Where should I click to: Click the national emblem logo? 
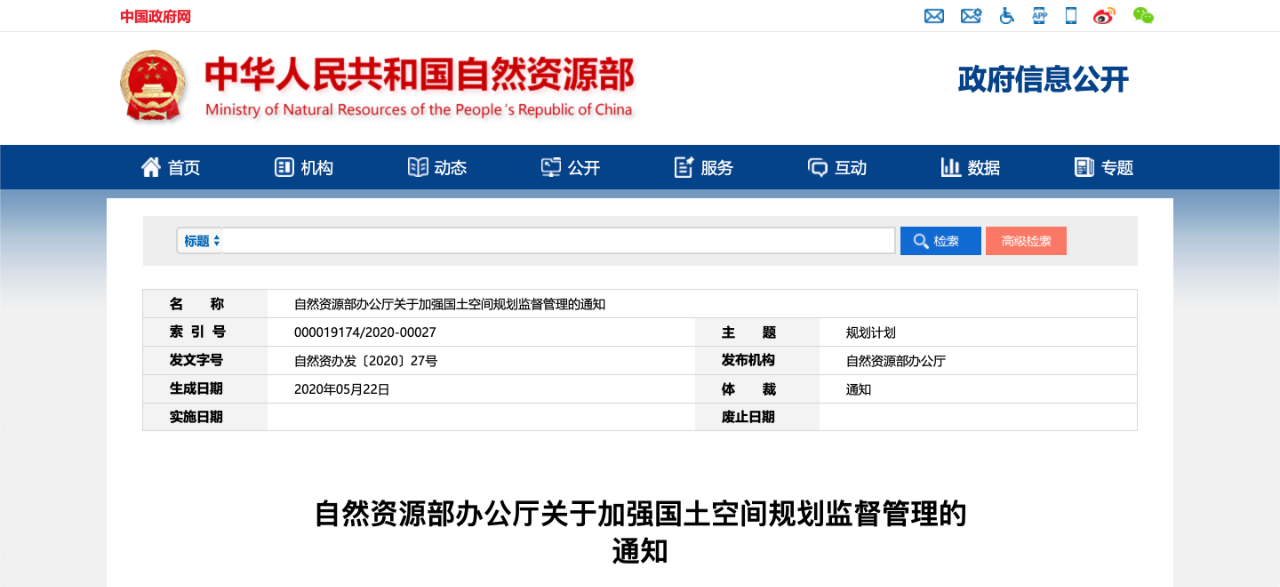pyautogui.click(x=153, y=87)
